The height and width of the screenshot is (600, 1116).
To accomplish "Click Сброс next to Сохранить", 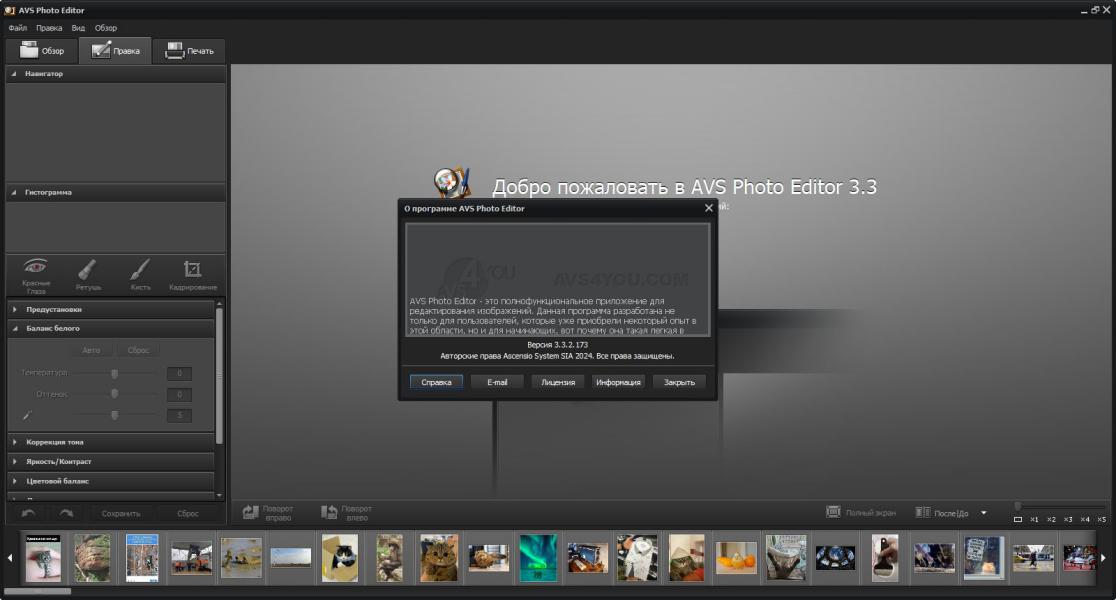I will coord(188,513).
